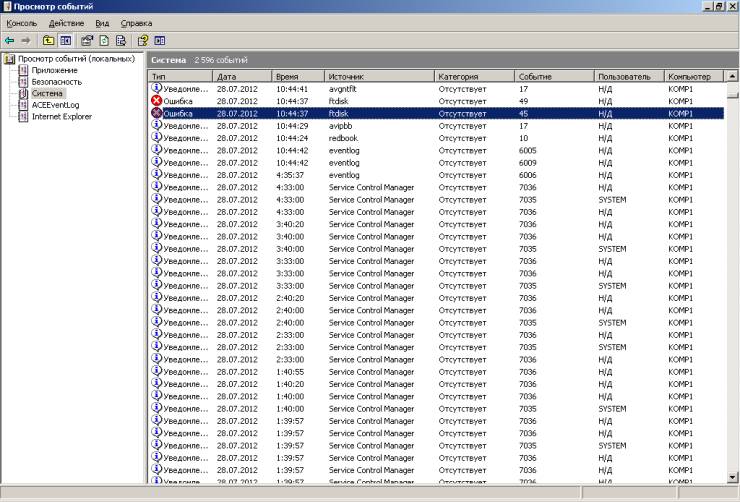
Task: Open the Вид menu
Action: click(x=102, y=23)
